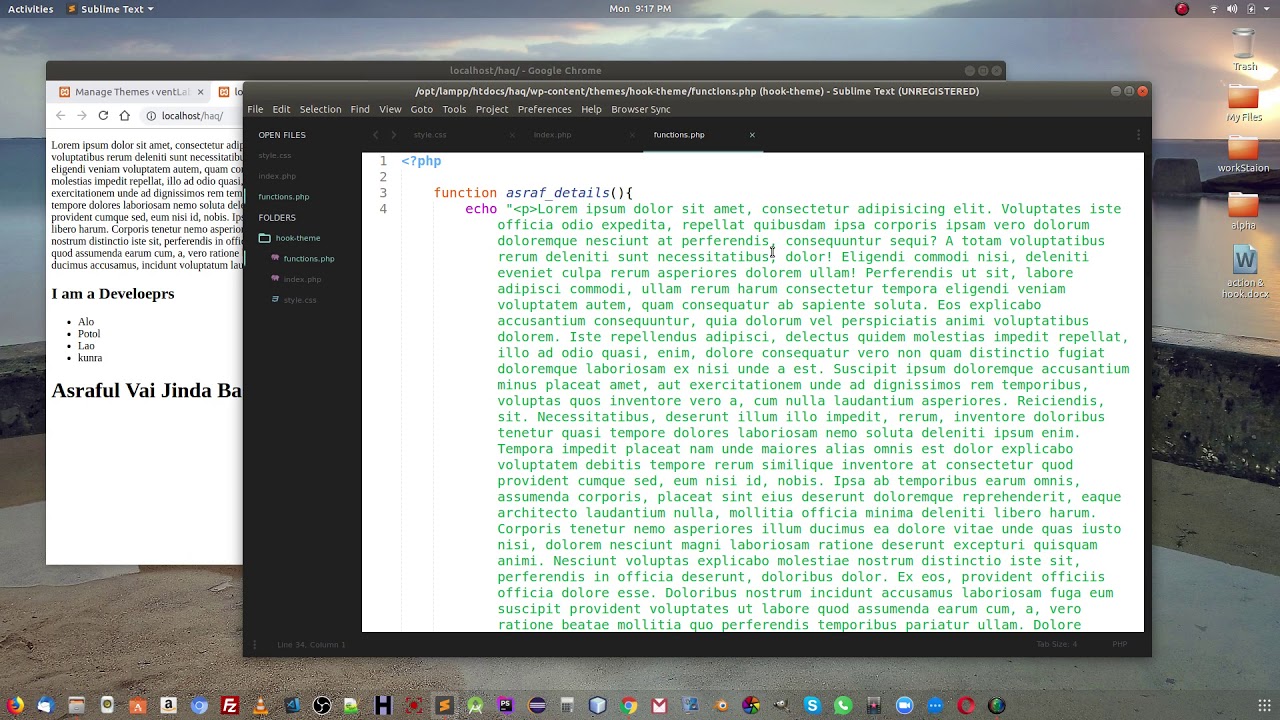Open the Goto menu

point(421,109)
